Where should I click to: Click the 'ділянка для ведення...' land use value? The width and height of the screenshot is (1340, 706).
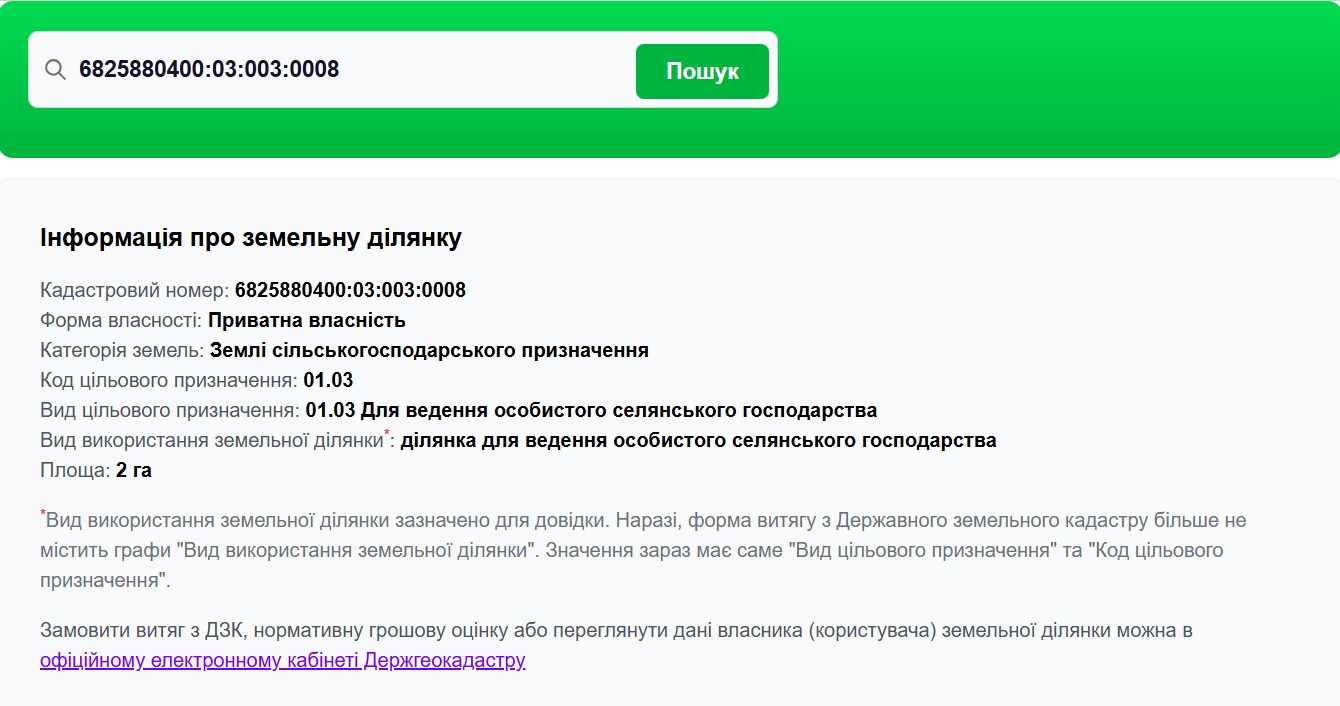coord(698,441)
